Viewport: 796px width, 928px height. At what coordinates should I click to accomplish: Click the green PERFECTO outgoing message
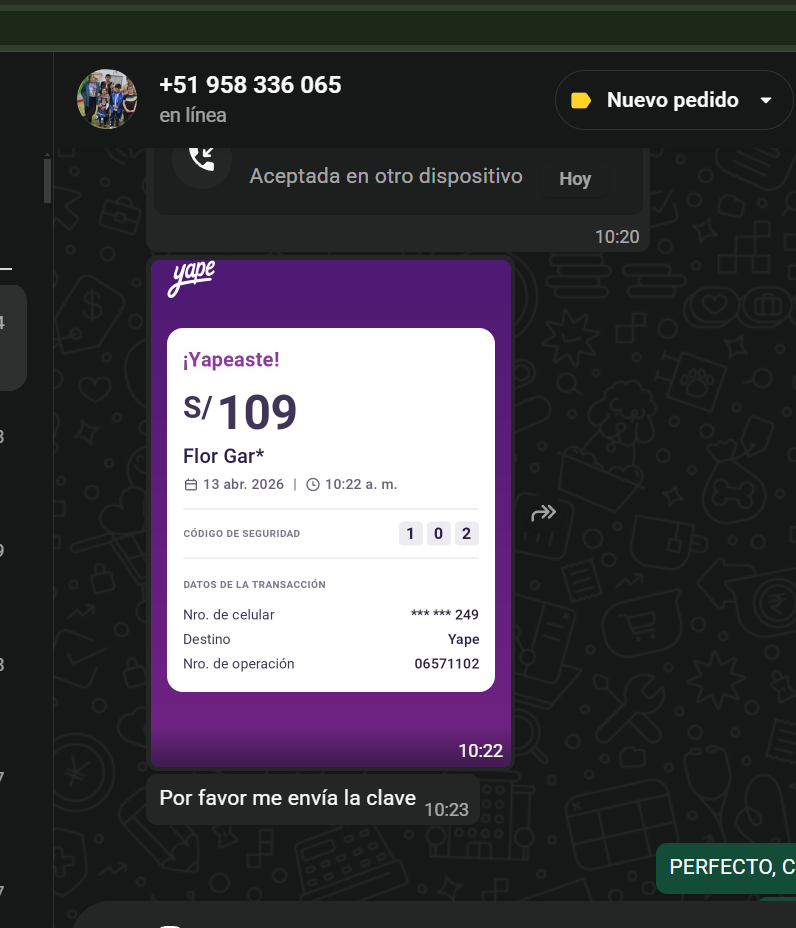point(726,868)
